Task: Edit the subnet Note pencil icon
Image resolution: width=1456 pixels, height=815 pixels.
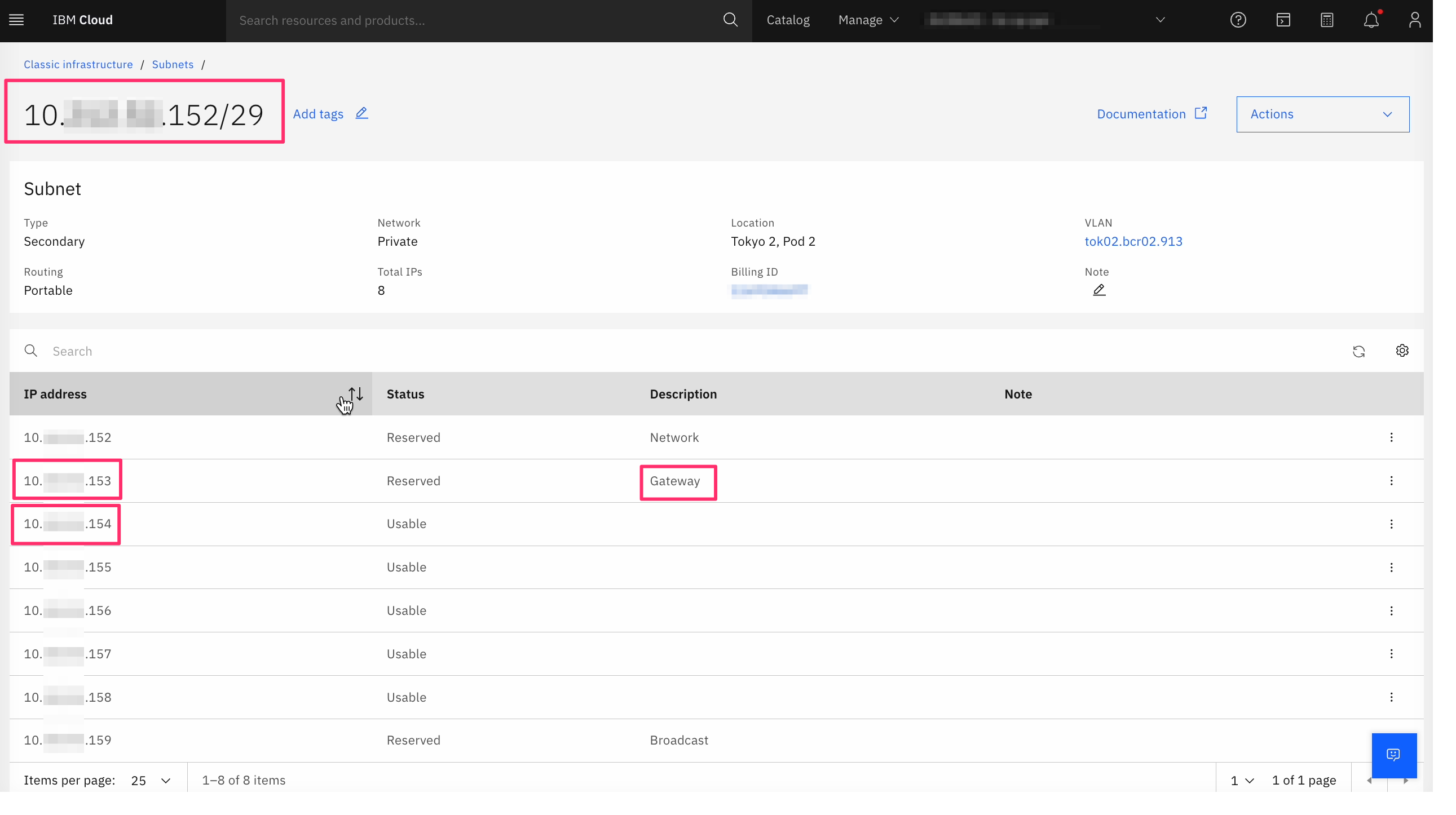Action: (1099, 290)
